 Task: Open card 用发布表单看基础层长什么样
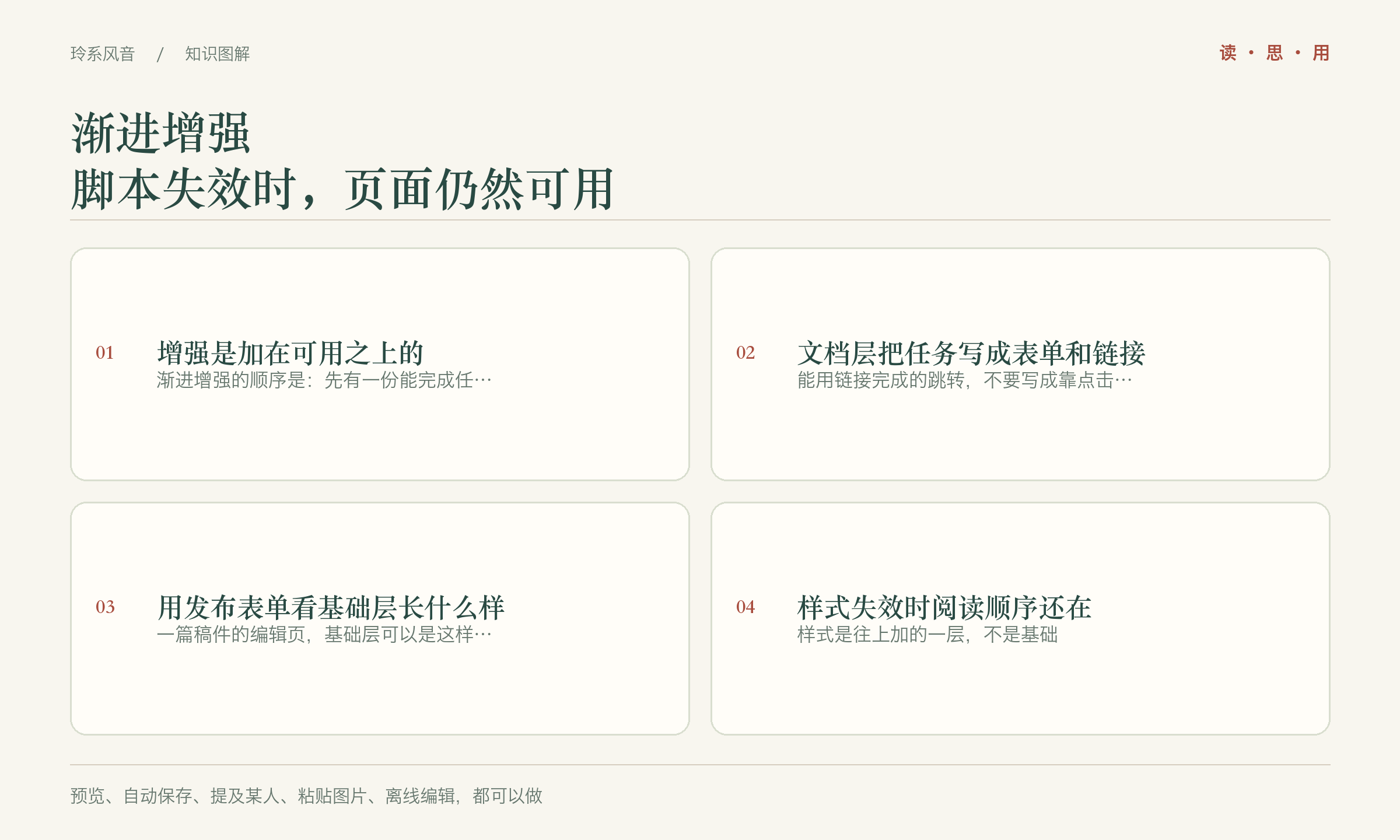pos(380,618)
